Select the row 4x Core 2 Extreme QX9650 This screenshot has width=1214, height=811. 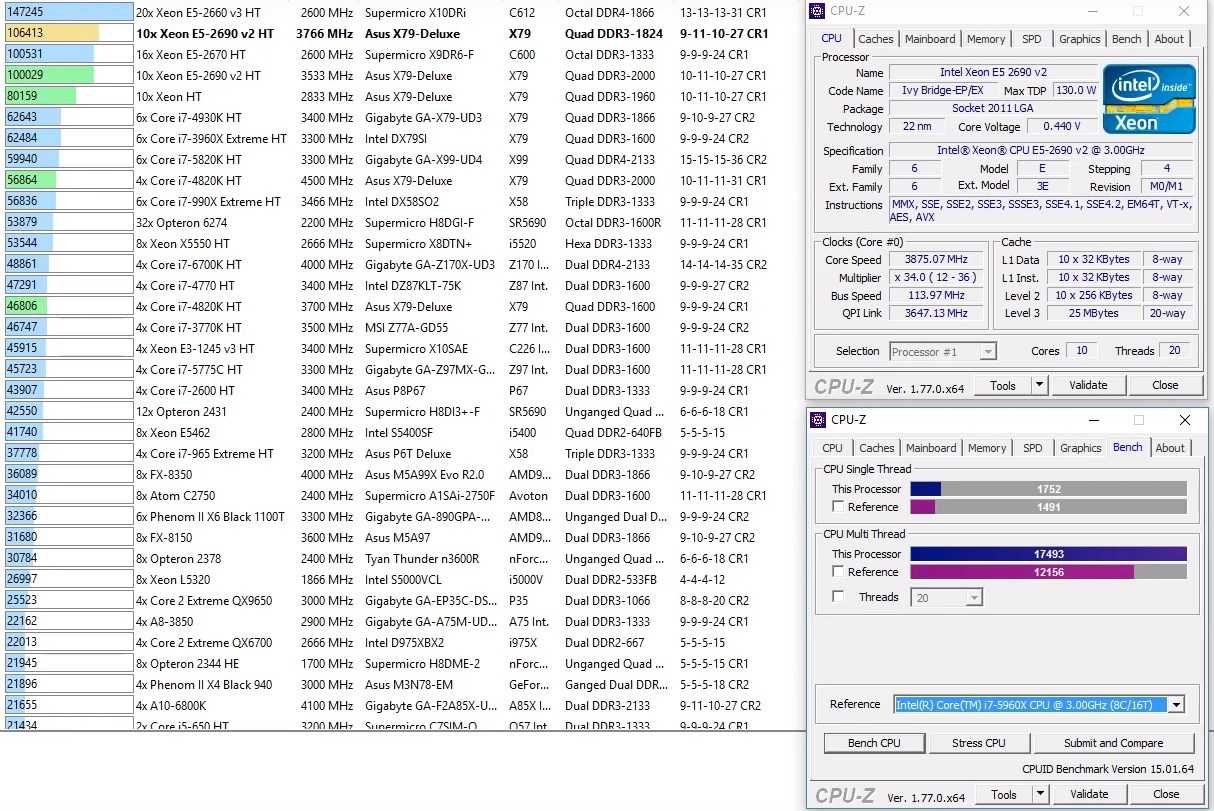400,600
